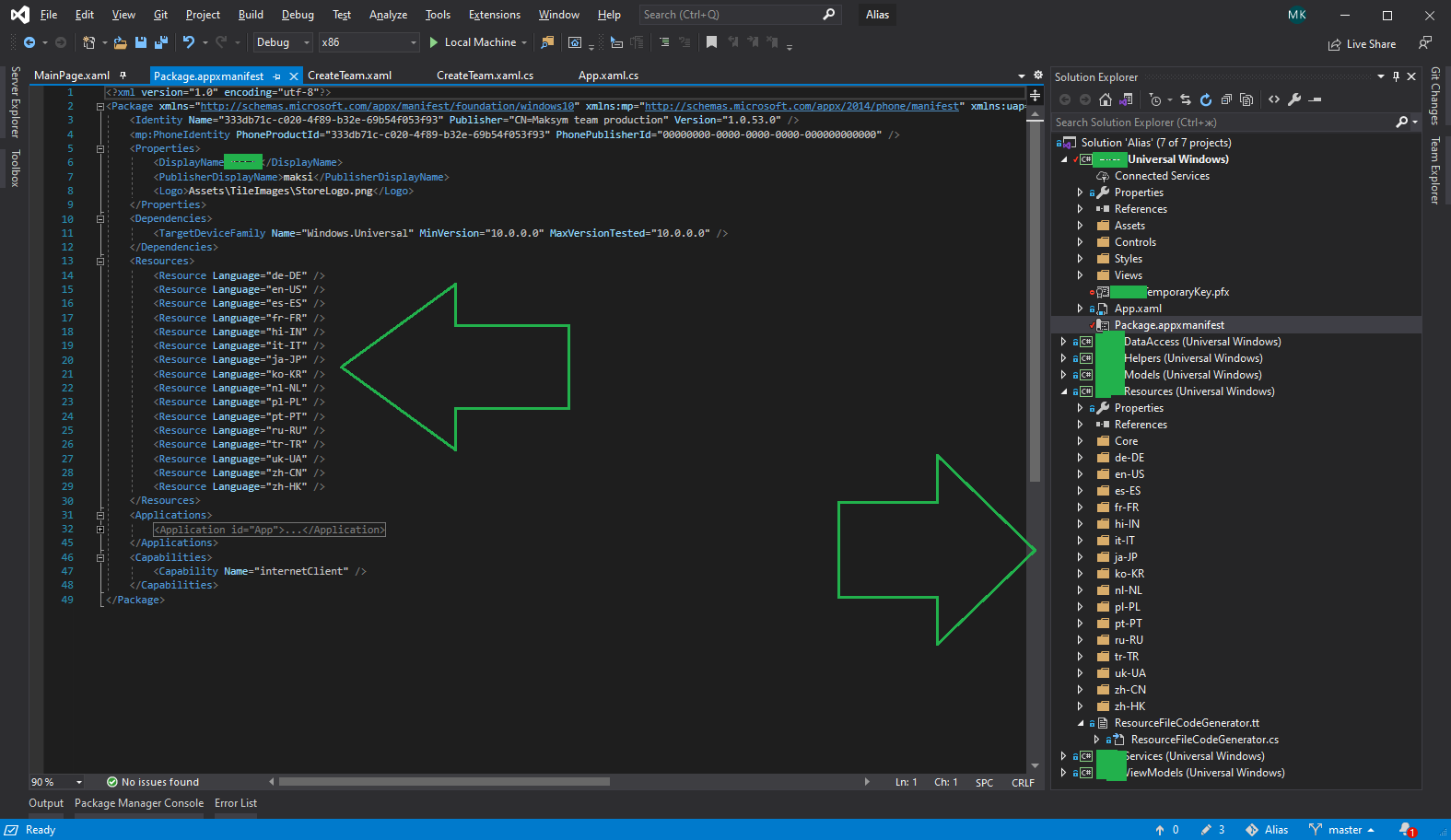The width and height of the screenshot is (1451, 840).
Task: Click the View Code icon in Solution Explorer
Action: [1274, 99]
